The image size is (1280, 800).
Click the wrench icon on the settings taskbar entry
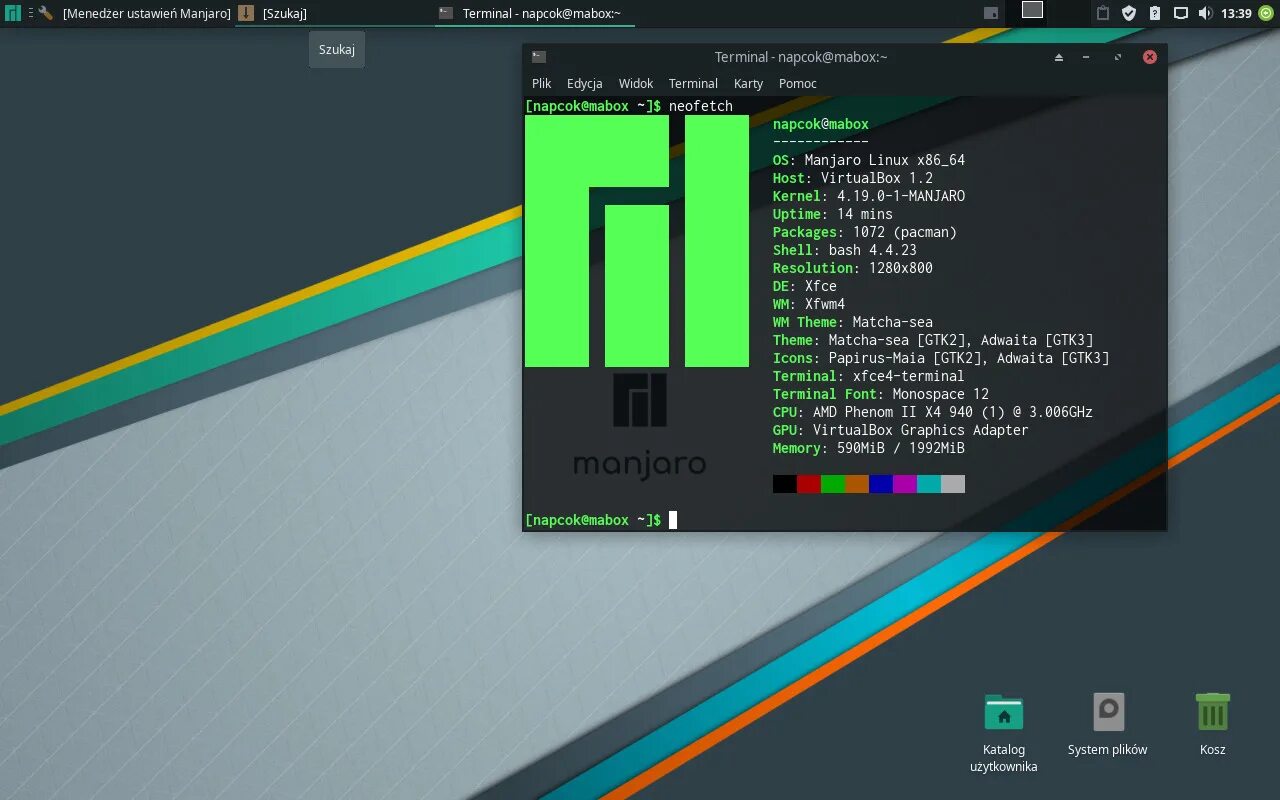coord(45,13)
